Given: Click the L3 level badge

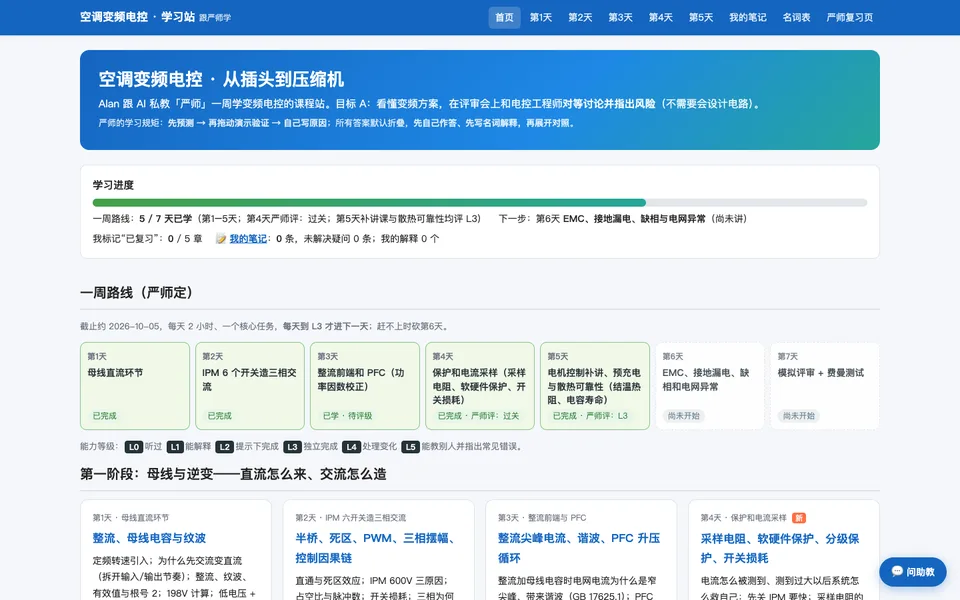Looking at the screenshot, I should pyautogui.click(x=292, y=447).
